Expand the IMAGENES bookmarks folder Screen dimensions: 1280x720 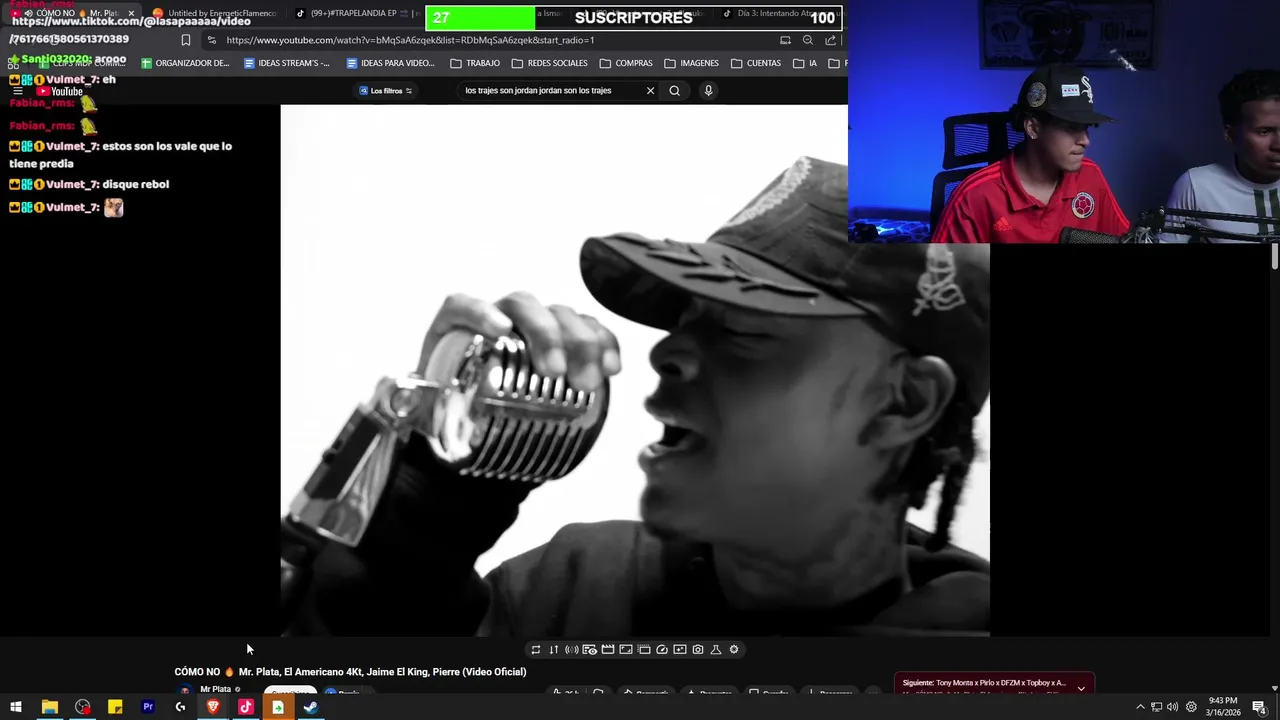click(691, 63)
